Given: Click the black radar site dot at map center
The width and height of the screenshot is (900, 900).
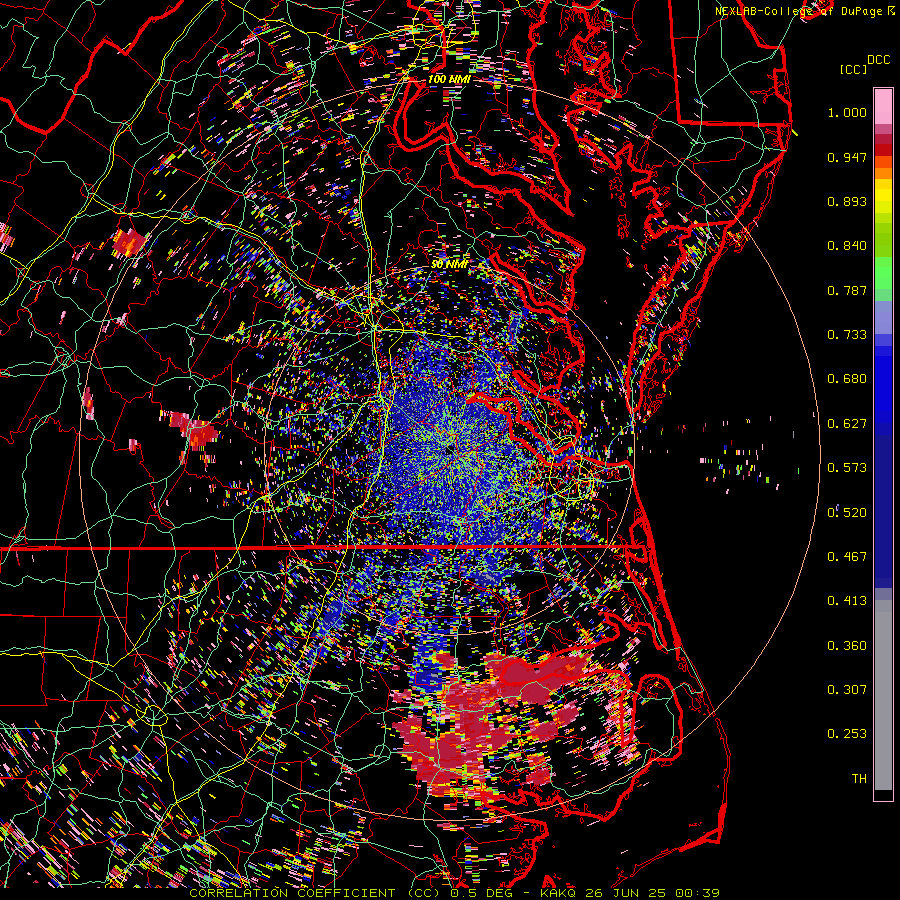Looking at the screenshot, I should tap(449, 451).
